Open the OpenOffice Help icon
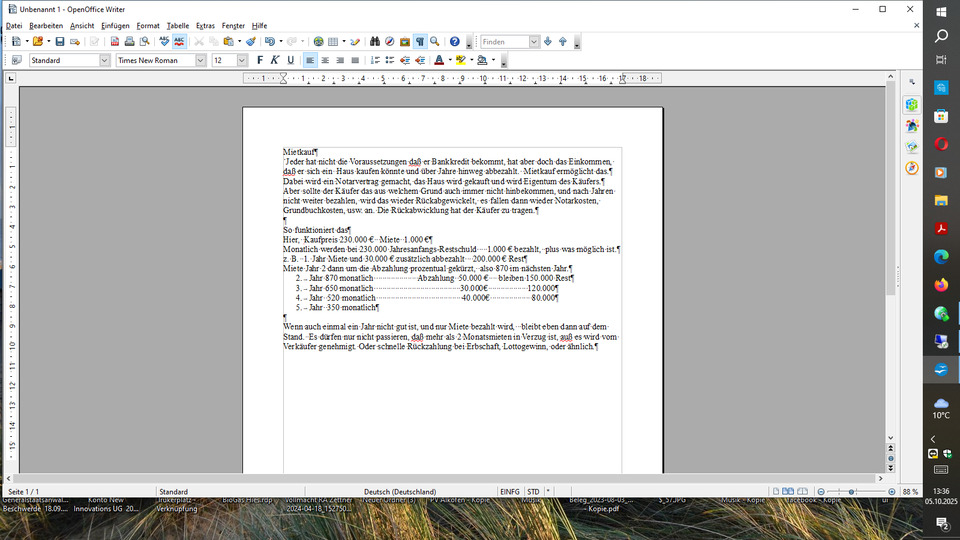This screenshot has height=540, width=960. point(455,42)
